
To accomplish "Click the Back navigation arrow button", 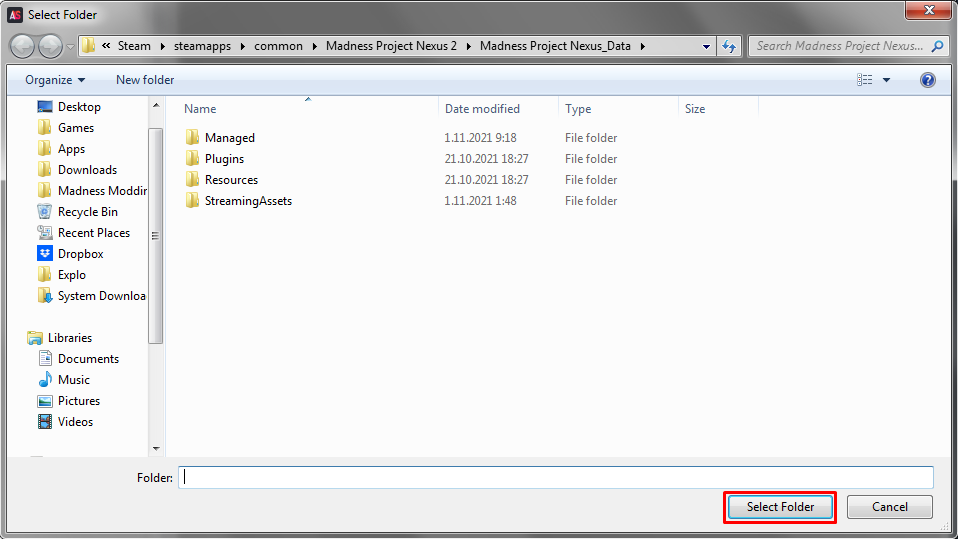I will pyautogui.click(x=23, y=46).
